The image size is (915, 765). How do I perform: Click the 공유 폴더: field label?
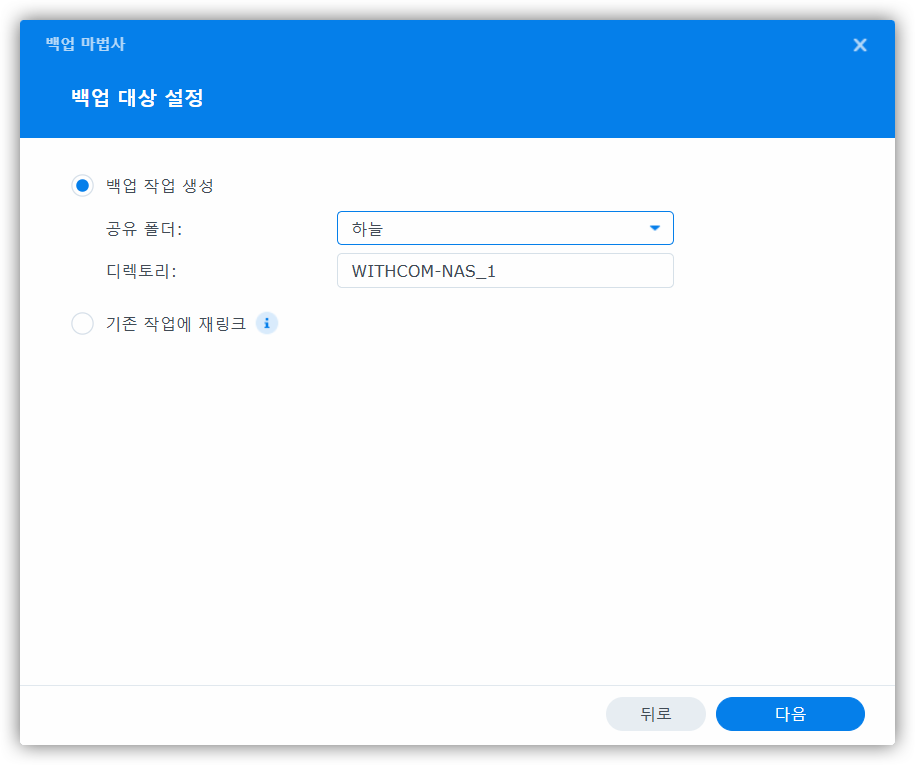(x=144, y=229)
